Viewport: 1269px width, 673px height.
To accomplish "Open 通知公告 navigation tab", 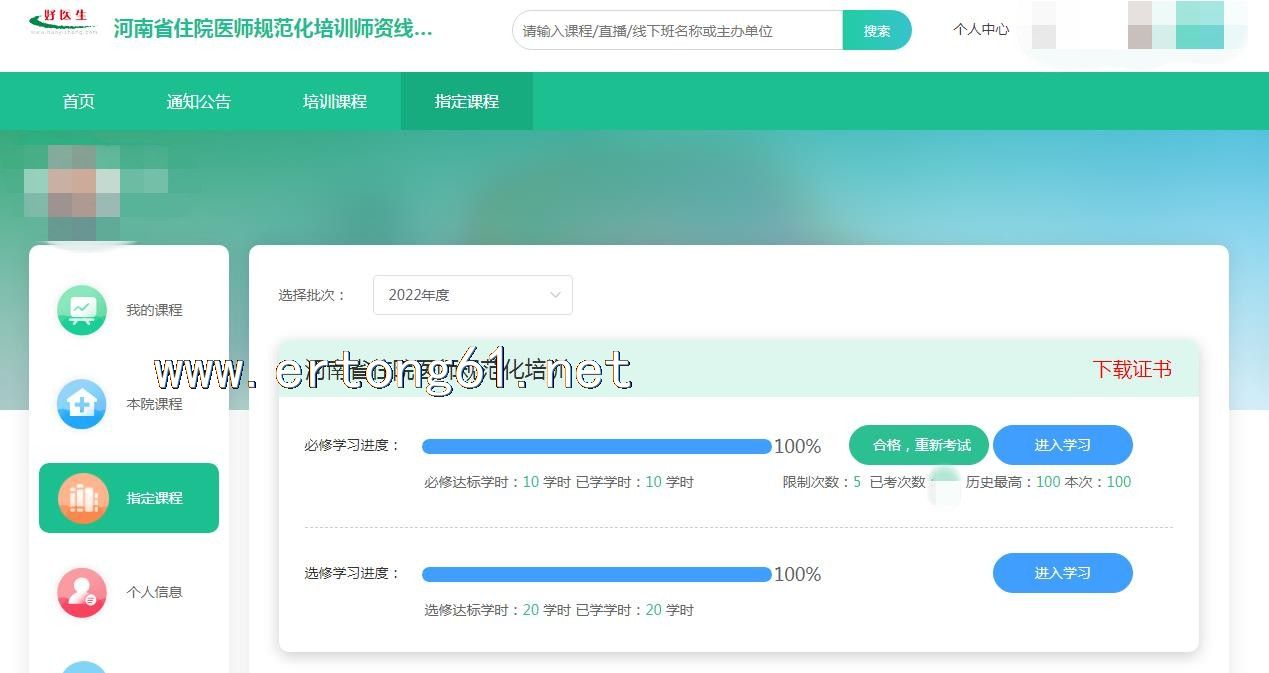I will [x=198, y=101].
